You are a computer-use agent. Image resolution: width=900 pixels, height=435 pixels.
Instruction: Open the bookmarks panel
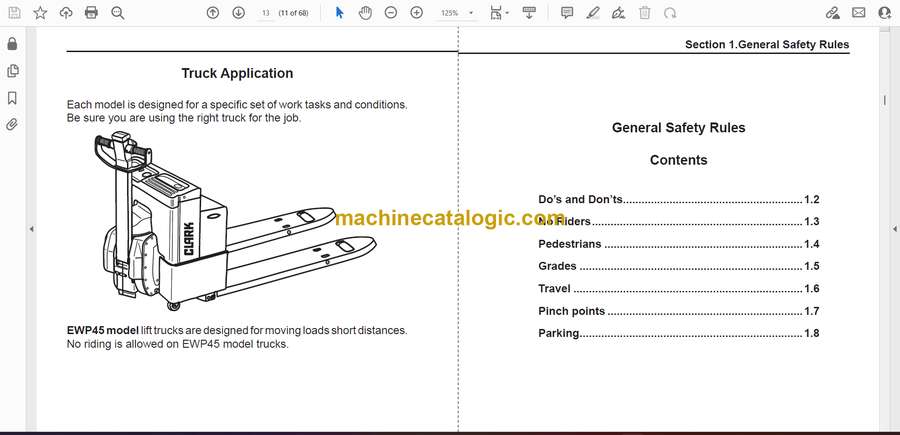click(12, 98)
